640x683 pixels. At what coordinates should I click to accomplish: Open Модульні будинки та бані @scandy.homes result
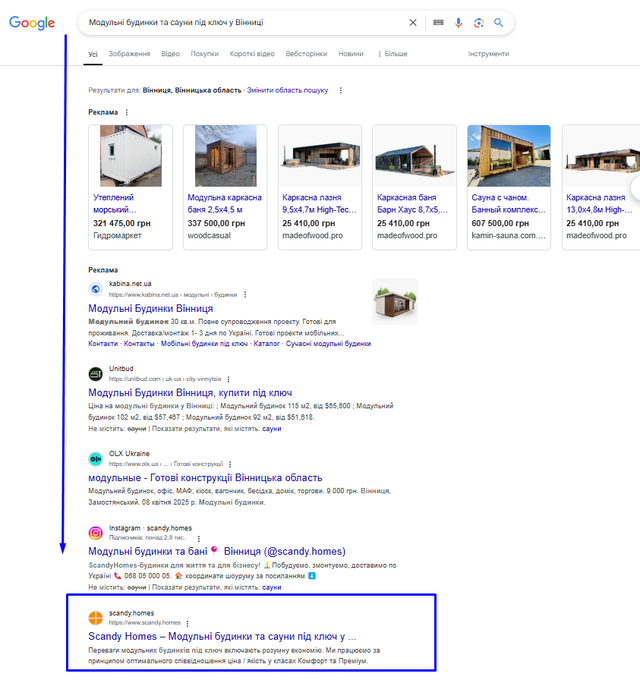coord(217,551)
